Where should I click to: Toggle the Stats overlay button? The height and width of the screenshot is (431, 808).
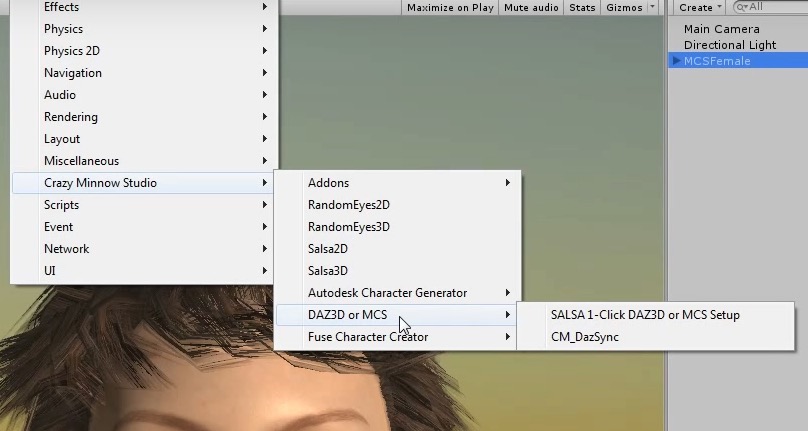582,7
